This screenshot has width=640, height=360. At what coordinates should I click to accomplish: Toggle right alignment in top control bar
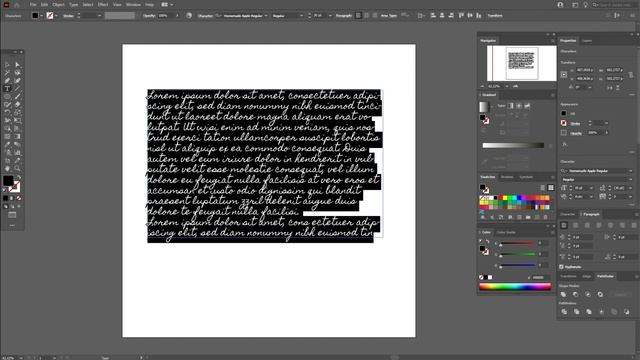tap(375, 16)
